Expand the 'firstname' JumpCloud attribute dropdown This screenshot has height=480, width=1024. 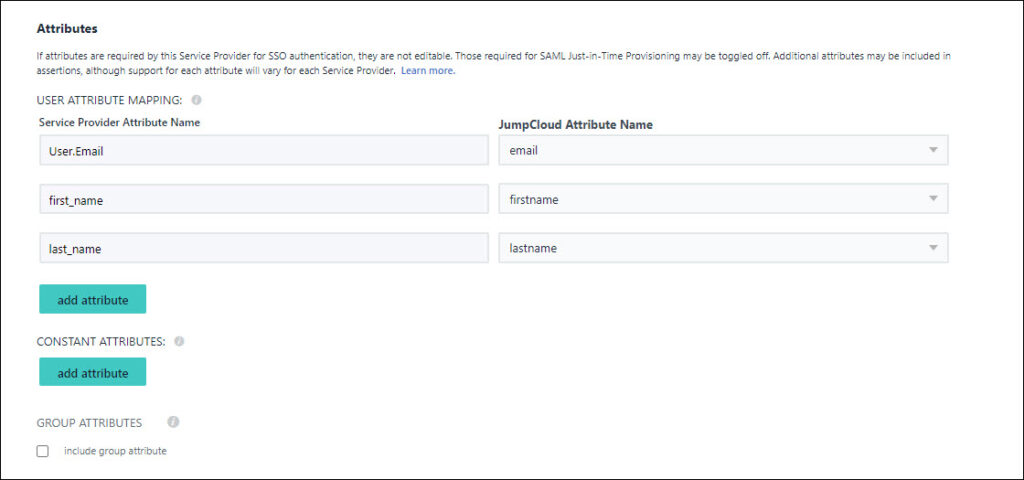(x=723, y=199)
